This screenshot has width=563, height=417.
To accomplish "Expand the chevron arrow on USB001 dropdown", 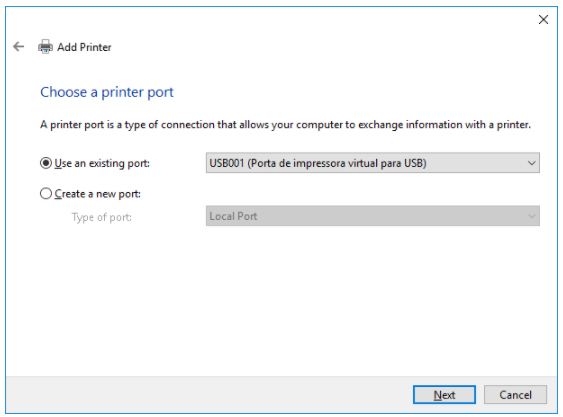I will [531, 163].
